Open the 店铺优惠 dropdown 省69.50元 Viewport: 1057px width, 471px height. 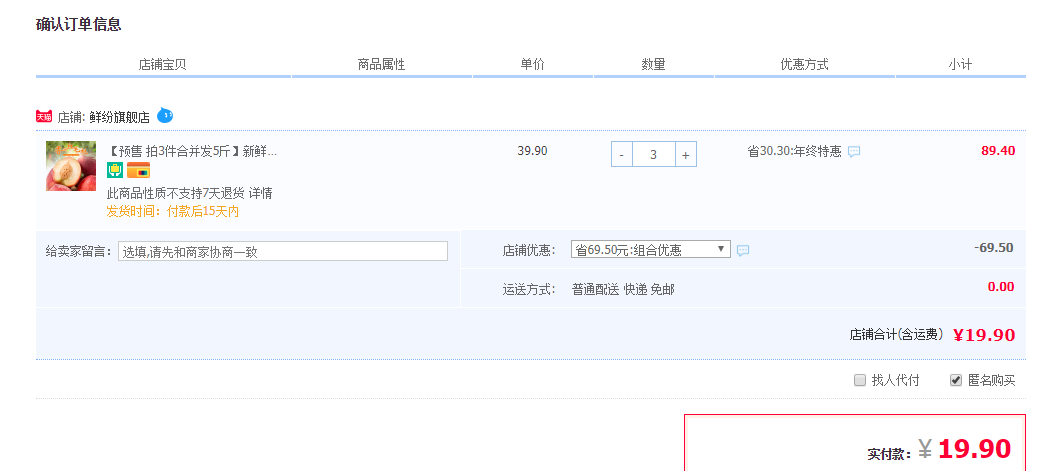[x=651, y=249]
